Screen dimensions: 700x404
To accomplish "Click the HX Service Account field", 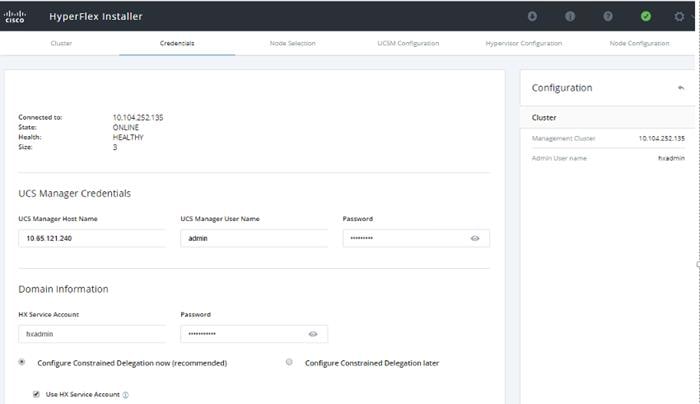I will [92, 334].
